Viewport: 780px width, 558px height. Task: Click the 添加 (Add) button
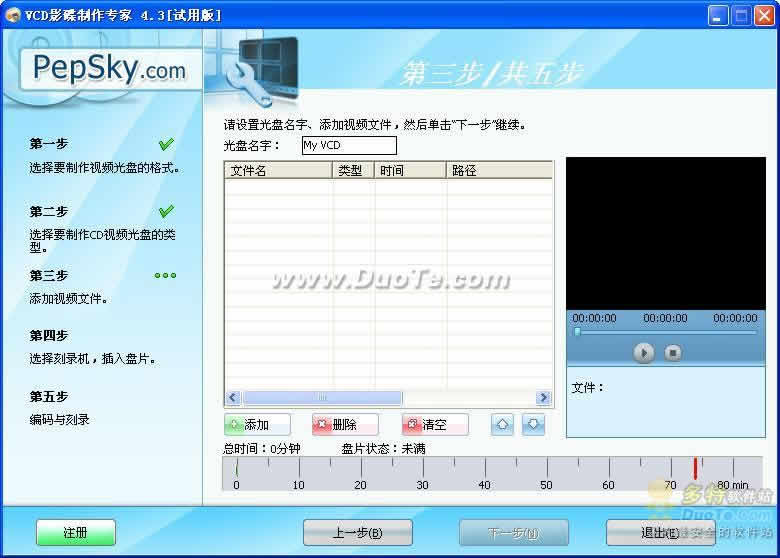pyautogui.click(x=257, y=425)
